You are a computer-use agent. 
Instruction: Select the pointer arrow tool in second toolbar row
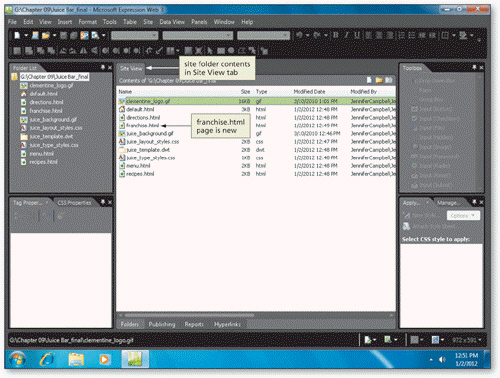(x=210, y=51)
